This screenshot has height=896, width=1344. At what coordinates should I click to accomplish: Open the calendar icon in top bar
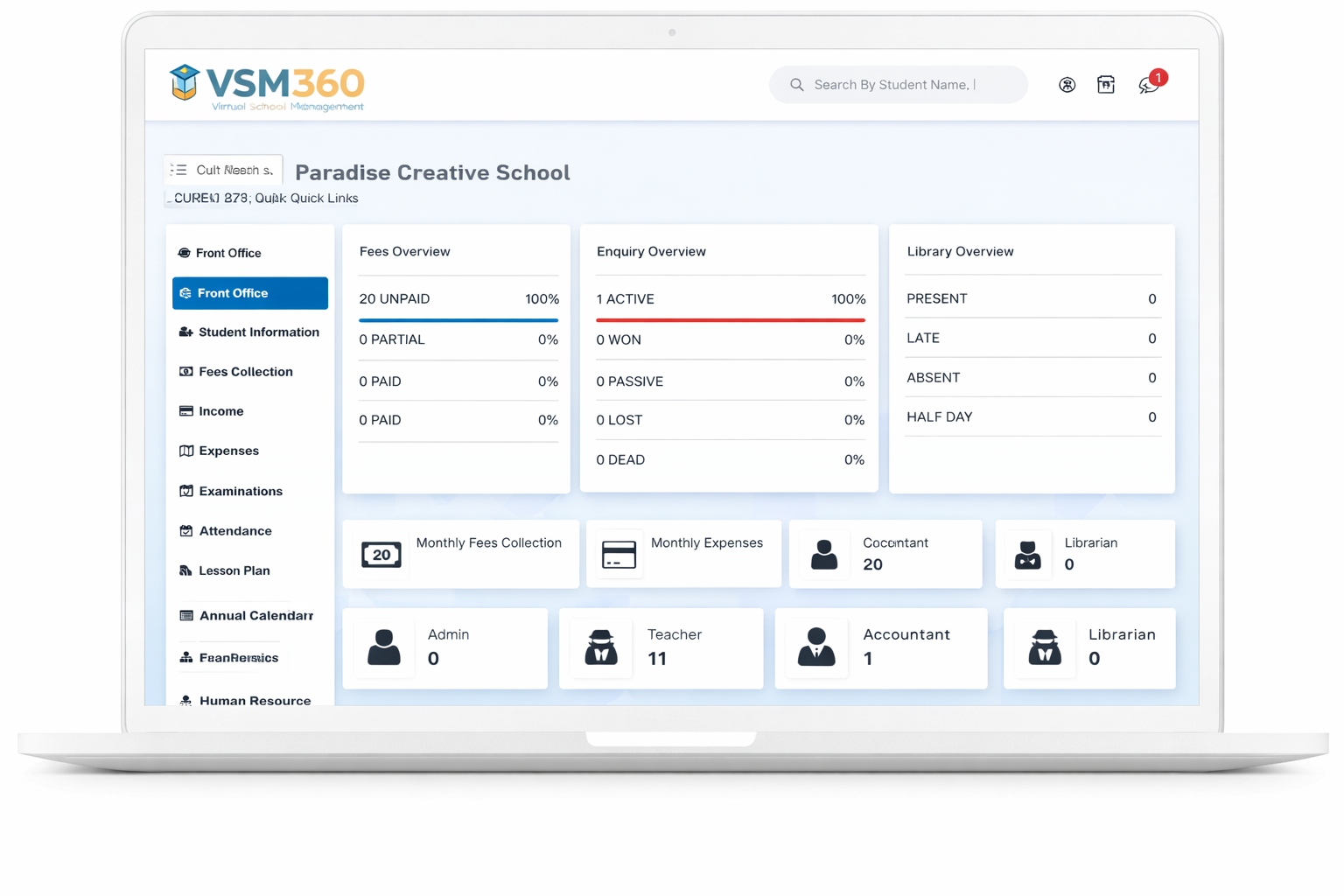tap(1106, 85)
